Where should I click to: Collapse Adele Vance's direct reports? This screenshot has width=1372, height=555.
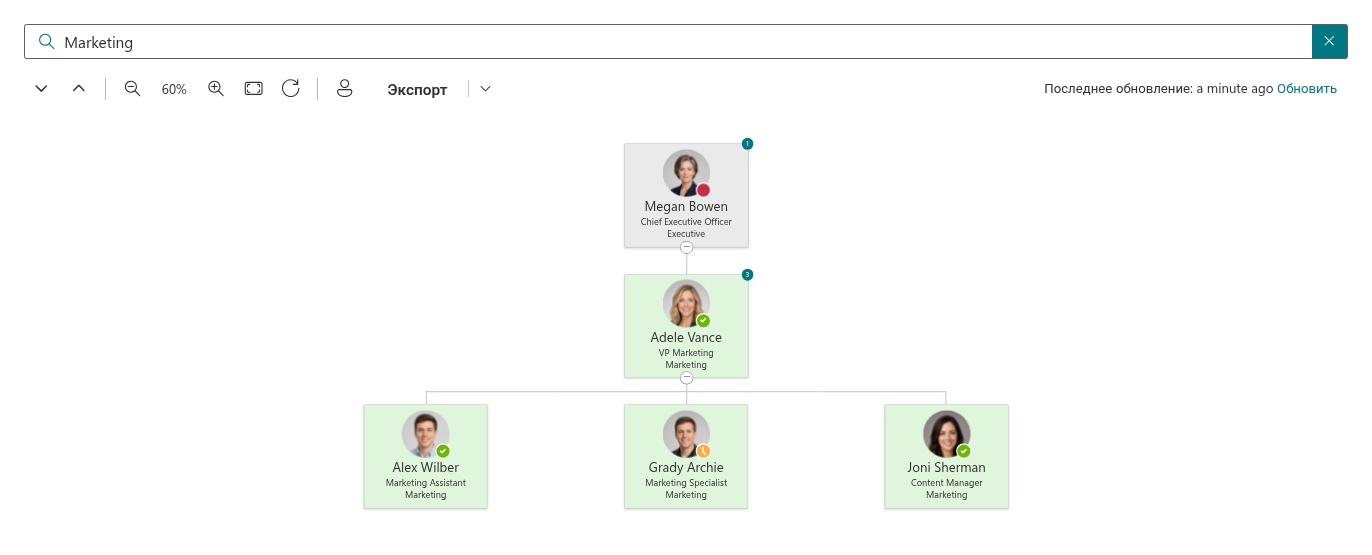point(686,378)
